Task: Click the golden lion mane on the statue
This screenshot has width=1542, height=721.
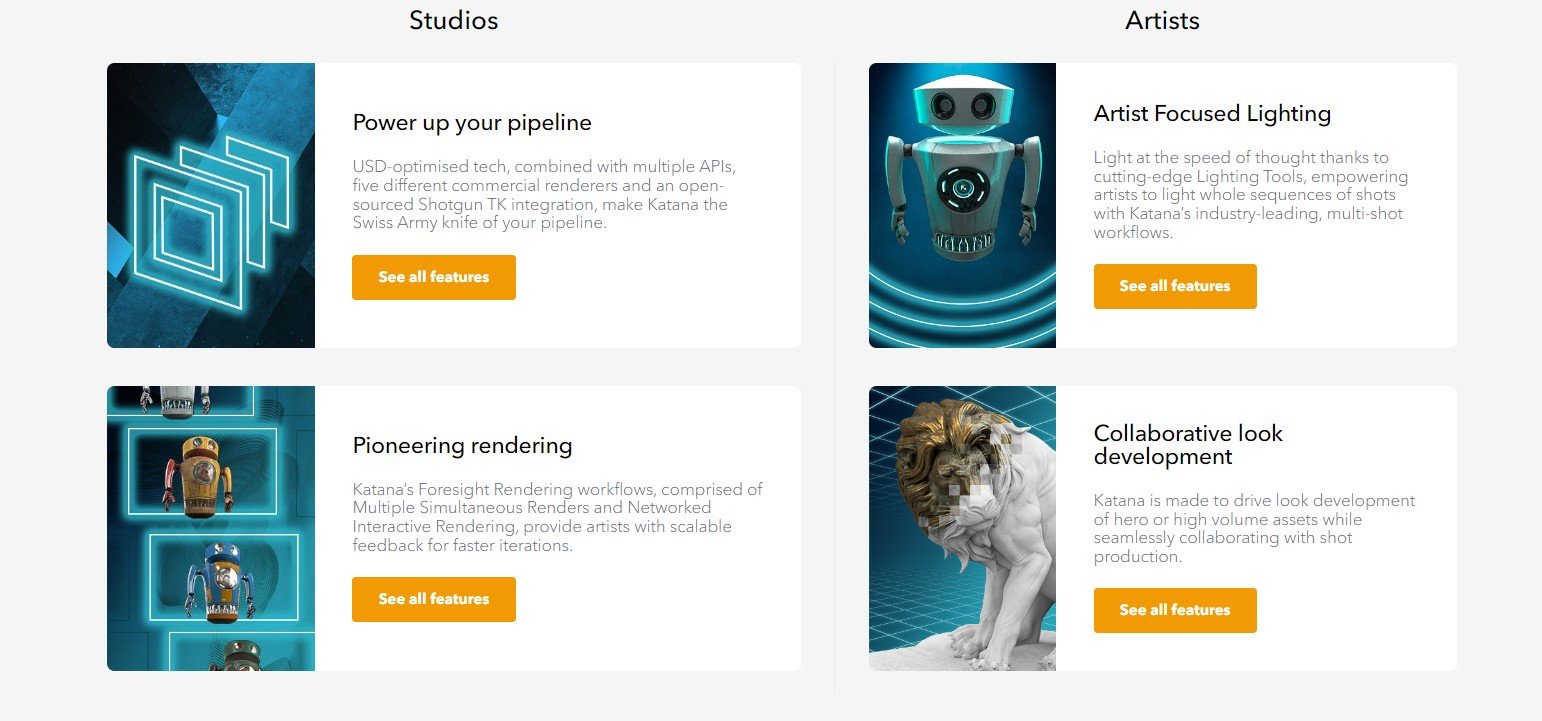Action: pyautogui.click(x=945, y=448)
